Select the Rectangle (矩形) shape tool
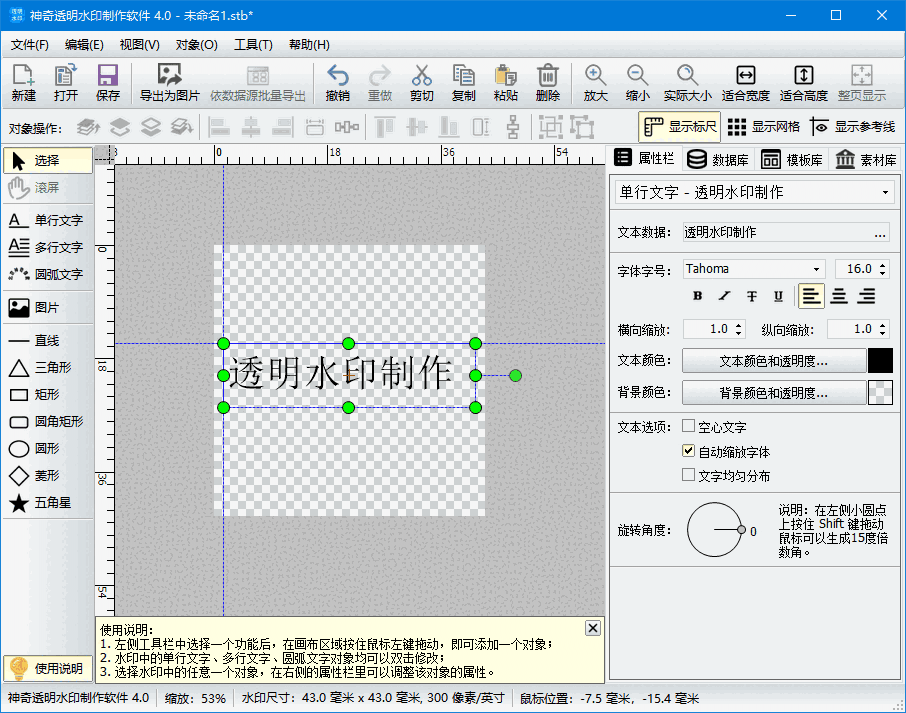 click(46, 396)
